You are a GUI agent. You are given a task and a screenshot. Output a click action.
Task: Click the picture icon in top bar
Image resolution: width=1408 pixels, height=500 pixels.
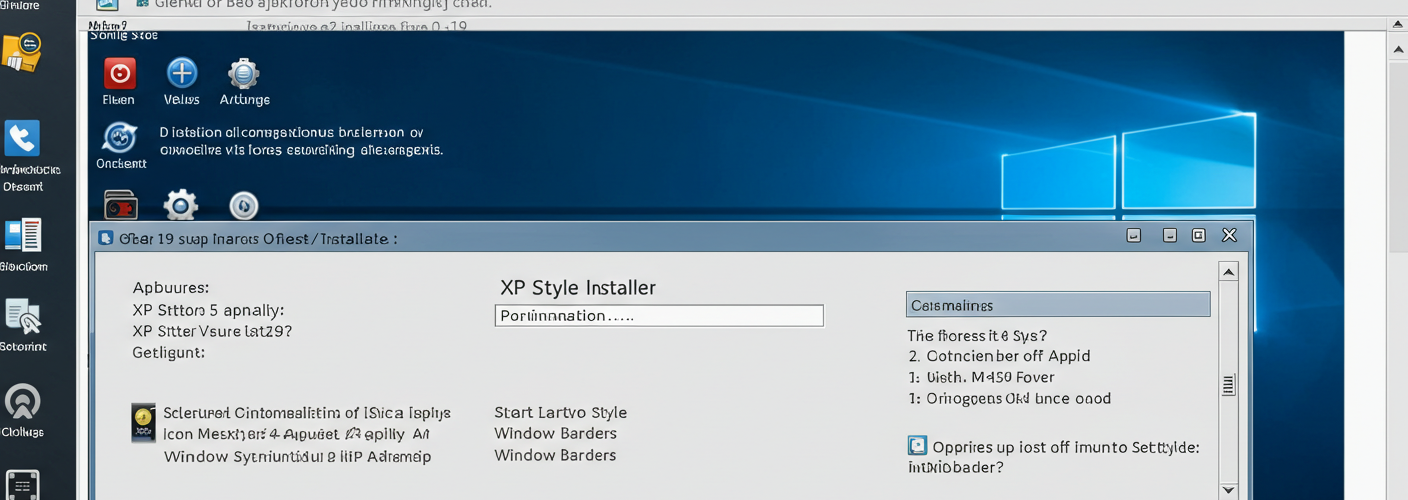coord(107,5)
